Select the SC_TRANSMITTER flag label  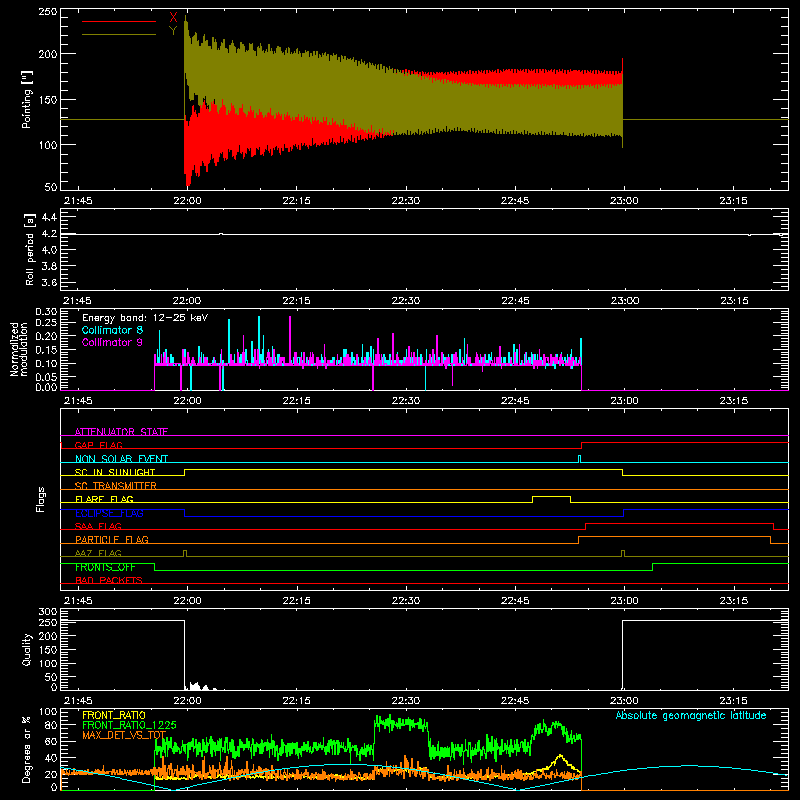point(116,486)
